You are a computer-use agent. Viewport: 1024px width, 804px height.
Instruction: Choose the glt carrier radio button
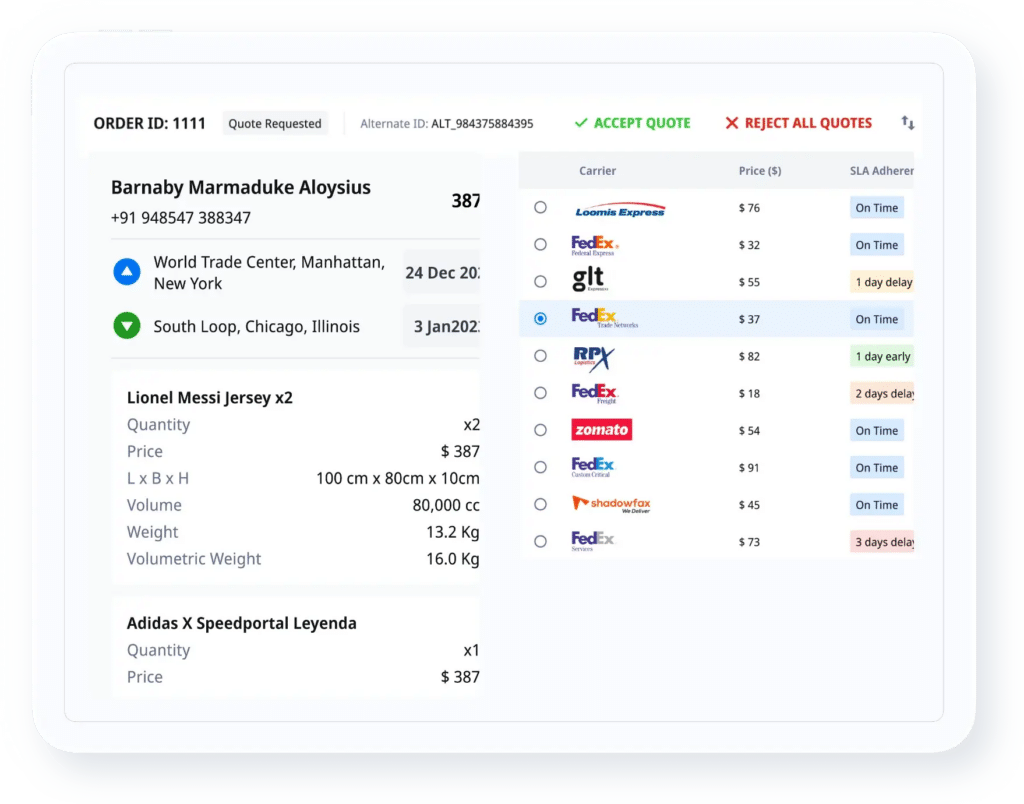click(x=540, y=281)
